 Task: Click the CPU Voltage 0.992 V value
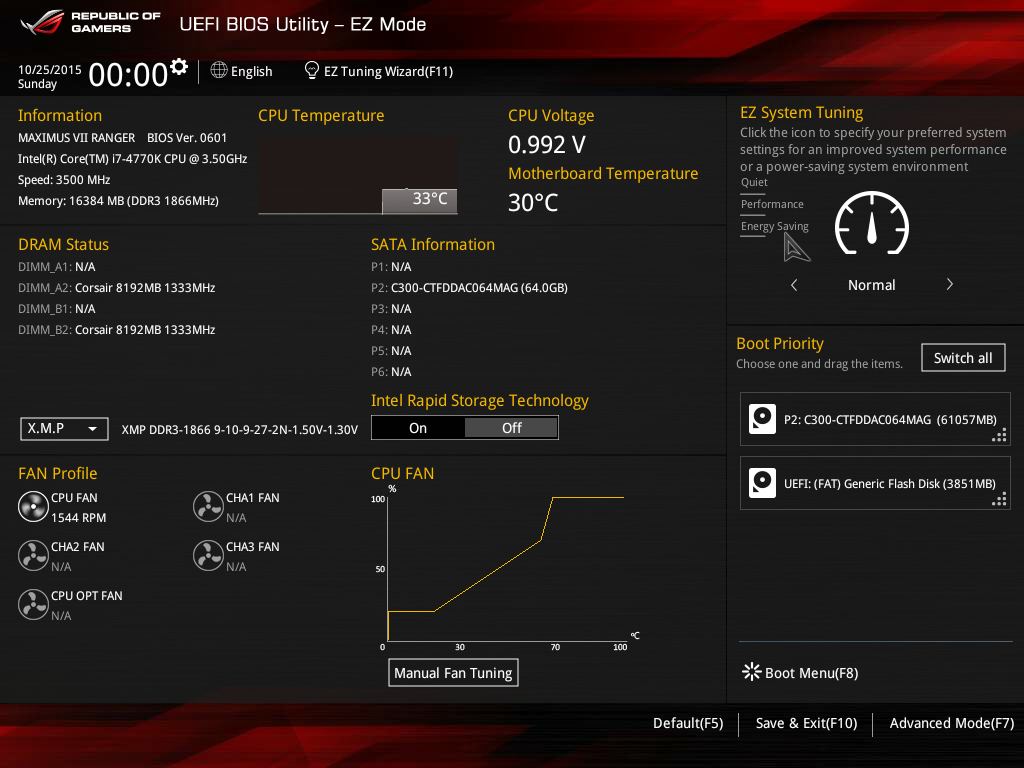[x=547, y=145]
